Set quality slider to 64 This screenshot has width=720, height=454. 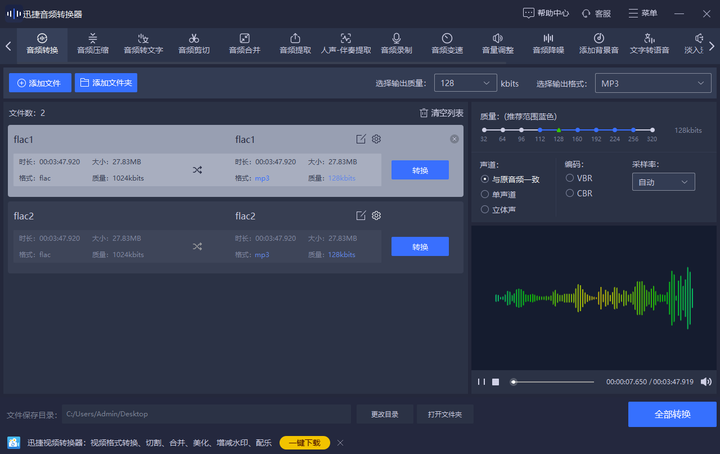pyautogui.click(x=503, y=130)
